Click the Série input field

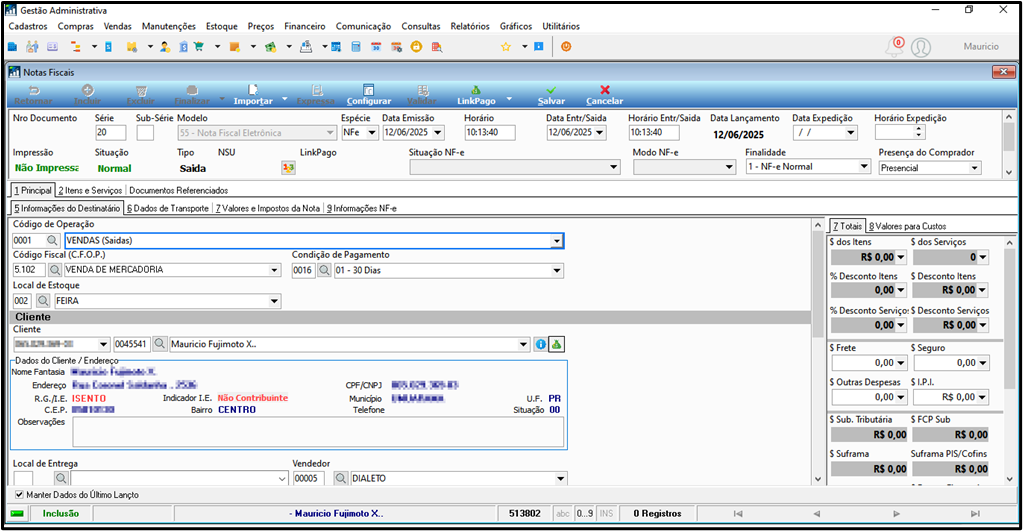[110, 132]
